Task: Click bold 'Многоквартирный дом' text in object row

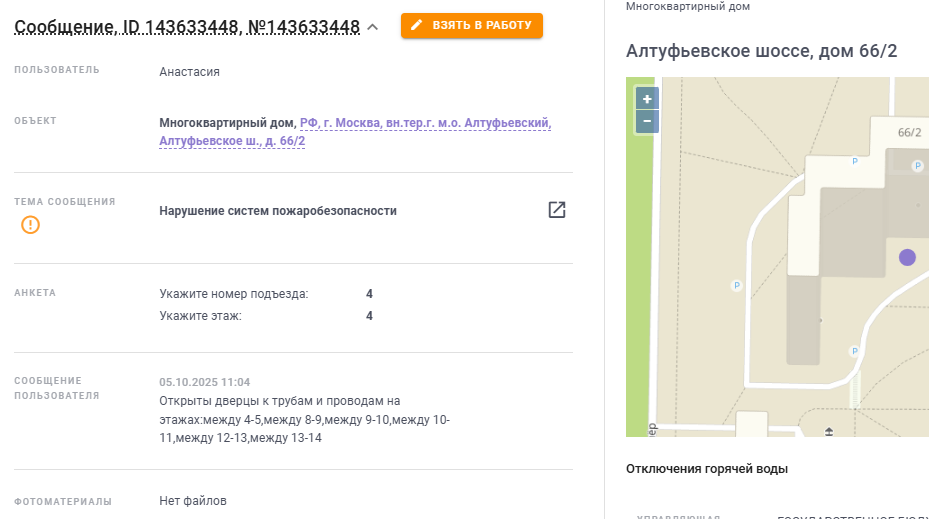Action: point(228,123)
